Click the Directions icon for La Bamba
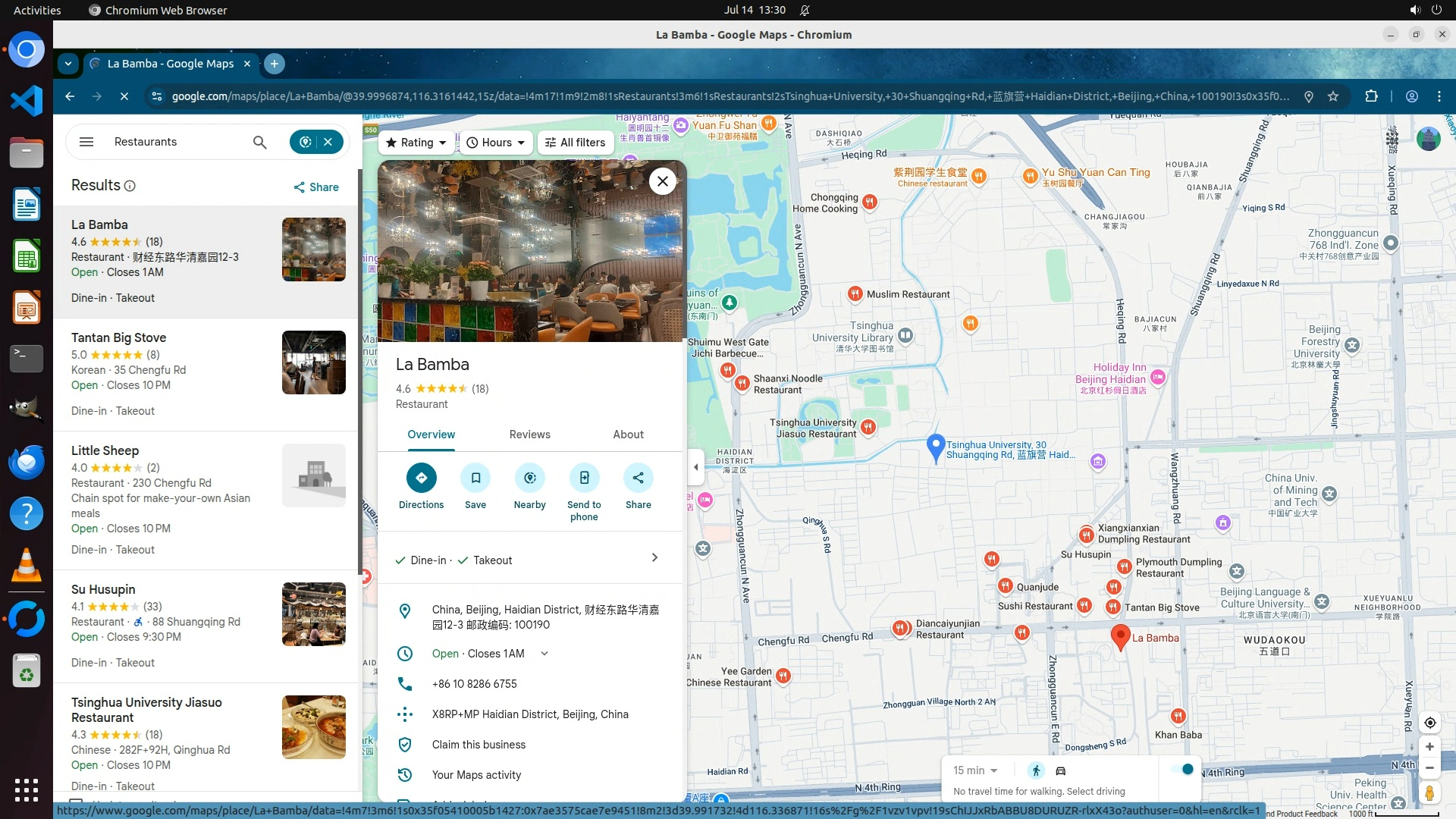The height and width of the screenshot is (819, 1456). pos(421,478)
